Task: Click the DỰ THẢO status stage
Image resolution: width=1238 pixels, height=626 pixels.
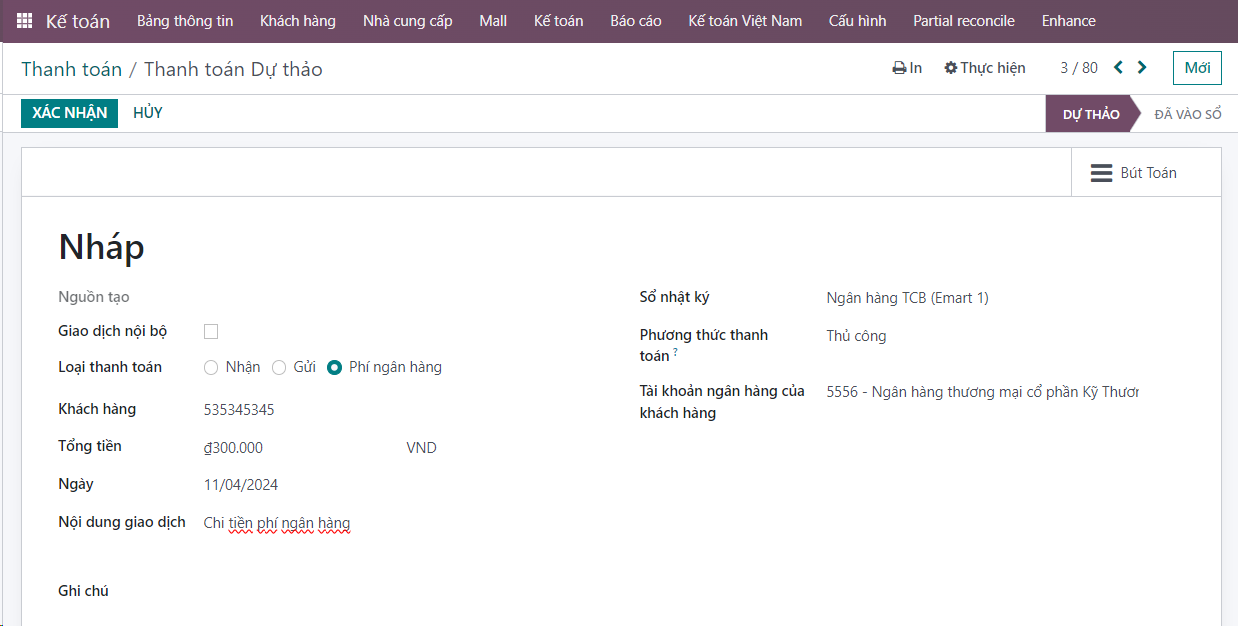Action: click(x=1091, y=114)
